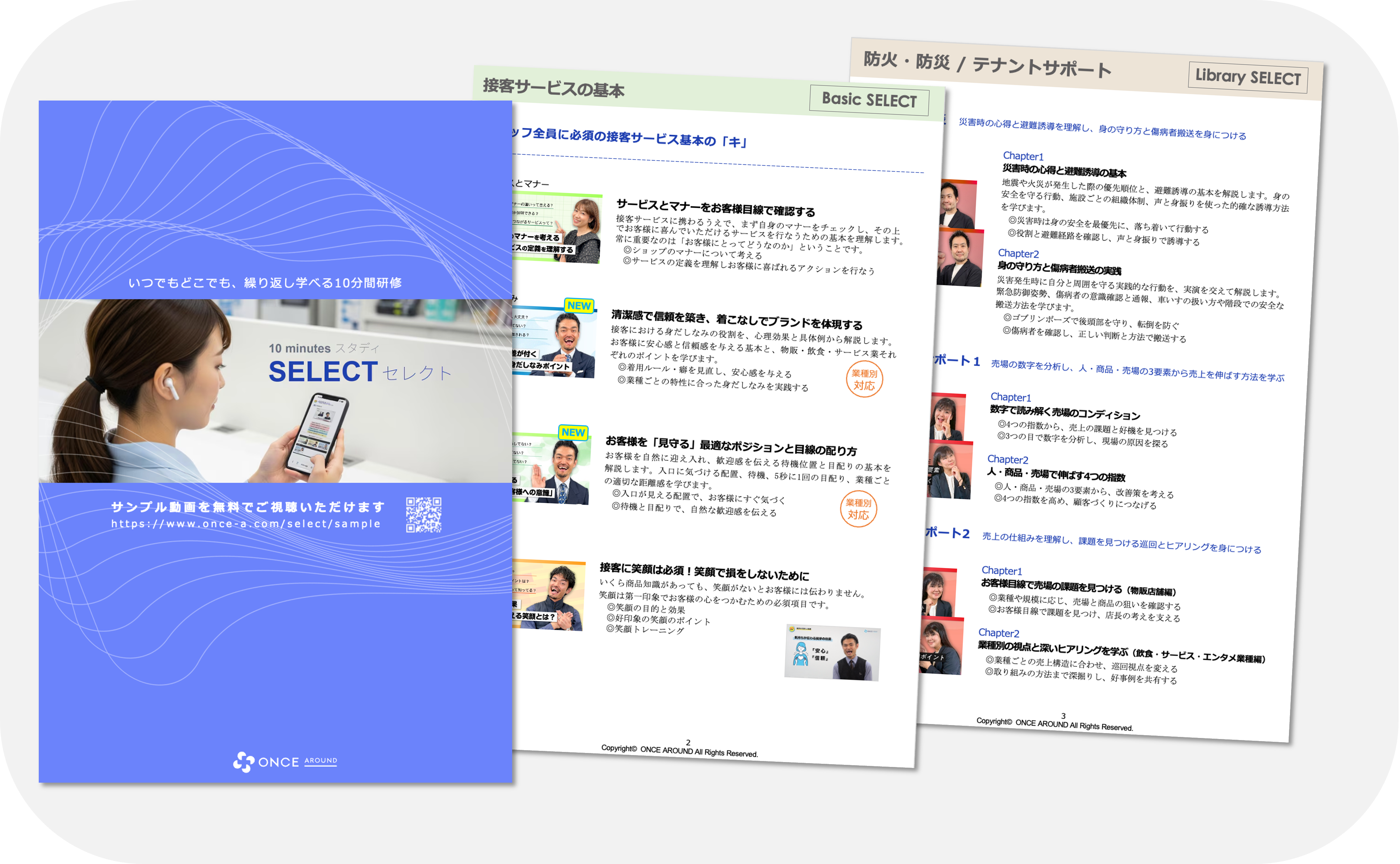The image size is (1400, 864).
Task: Click the bullet ◎取り組みの方法まで深掘りし、好事例を共有する
Action: (x=1081, y=676)
